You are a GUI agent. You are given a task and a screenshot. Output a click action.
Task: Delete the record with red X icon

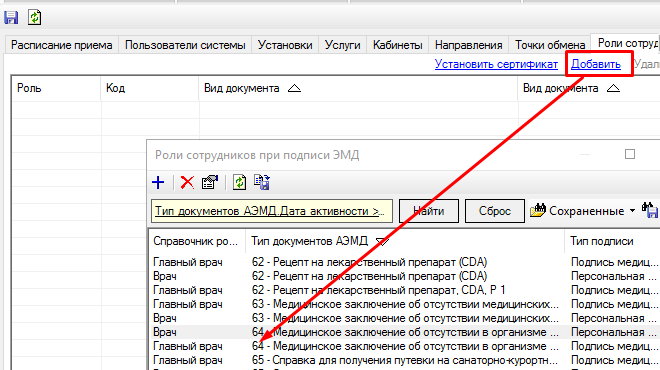point(187,182)
